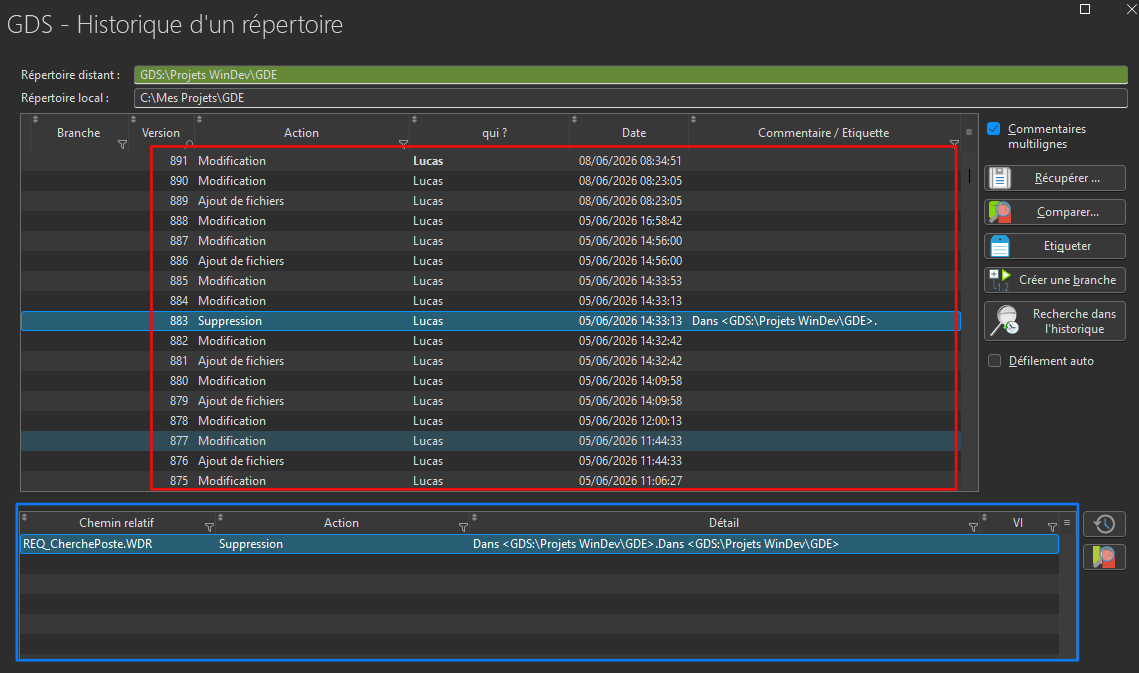1139x673 pixels.
Task: Click date 05/06/2026 16:58:42 cell
Action: coord(630,221)
